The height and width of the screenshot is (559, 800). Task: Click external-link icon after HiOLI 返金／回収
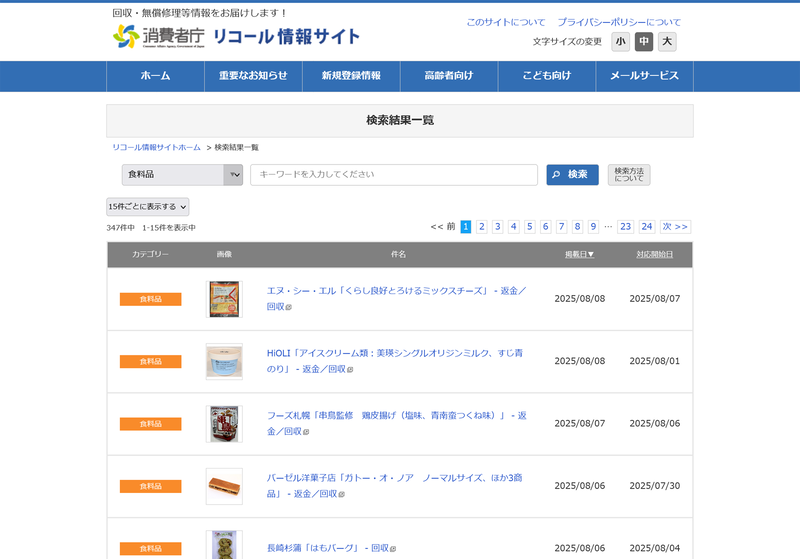350,369
